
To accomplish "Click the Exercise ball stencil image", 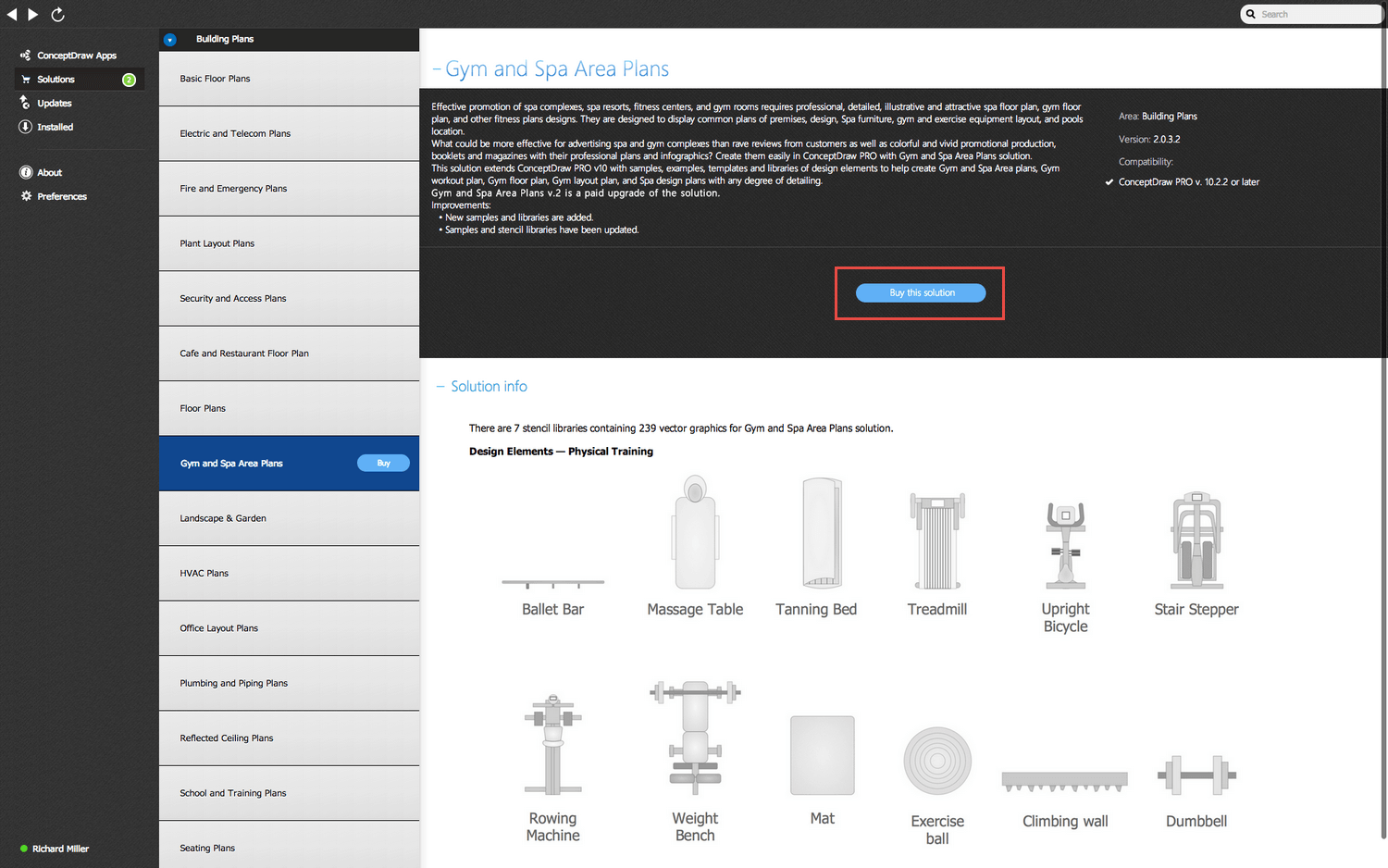I will tap(937, 762).
